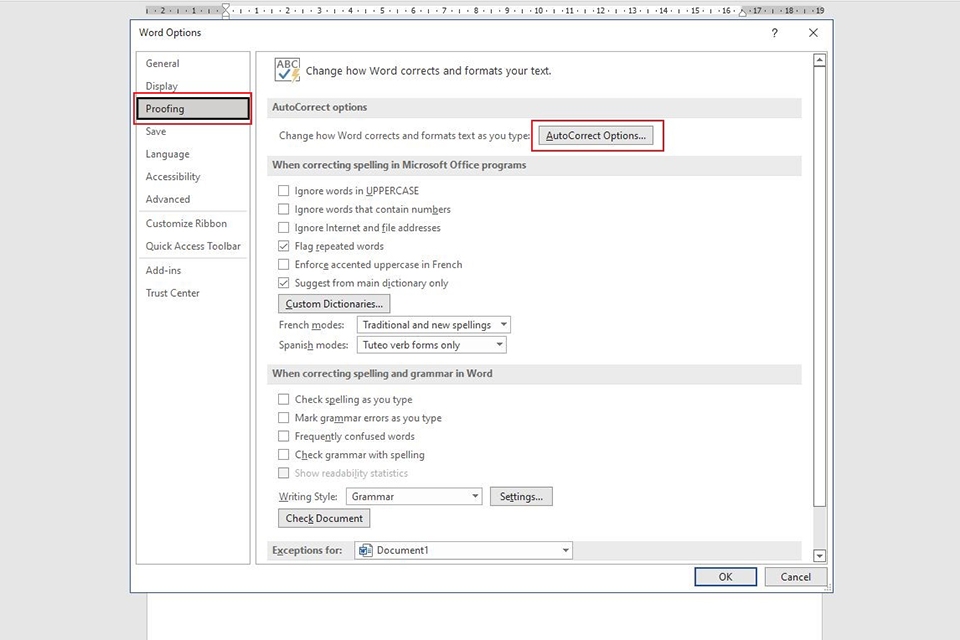The width and height of the screenshot is (960, 640).
Task: Enable Enforce accented uppercase in French
Action: click(283, 264)
